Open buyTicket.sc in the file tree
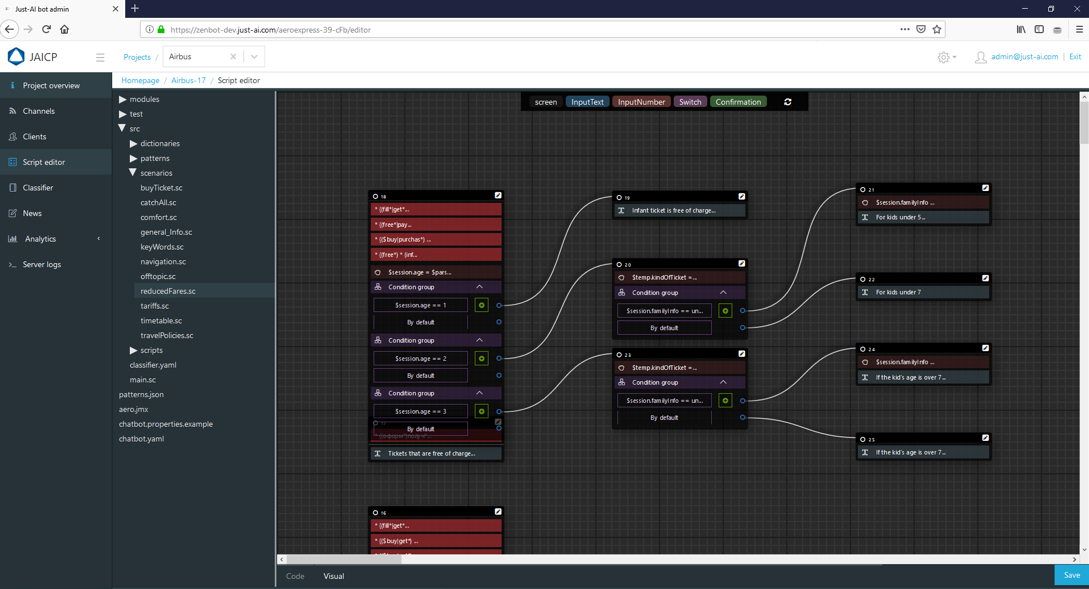1089x589 pixels. (161, 188)
